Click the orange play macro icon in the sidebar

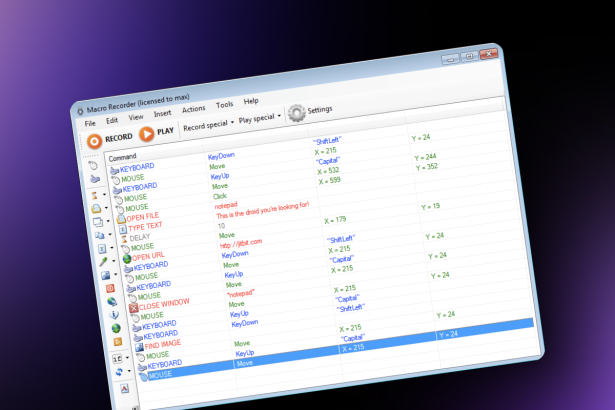point(118,341)
